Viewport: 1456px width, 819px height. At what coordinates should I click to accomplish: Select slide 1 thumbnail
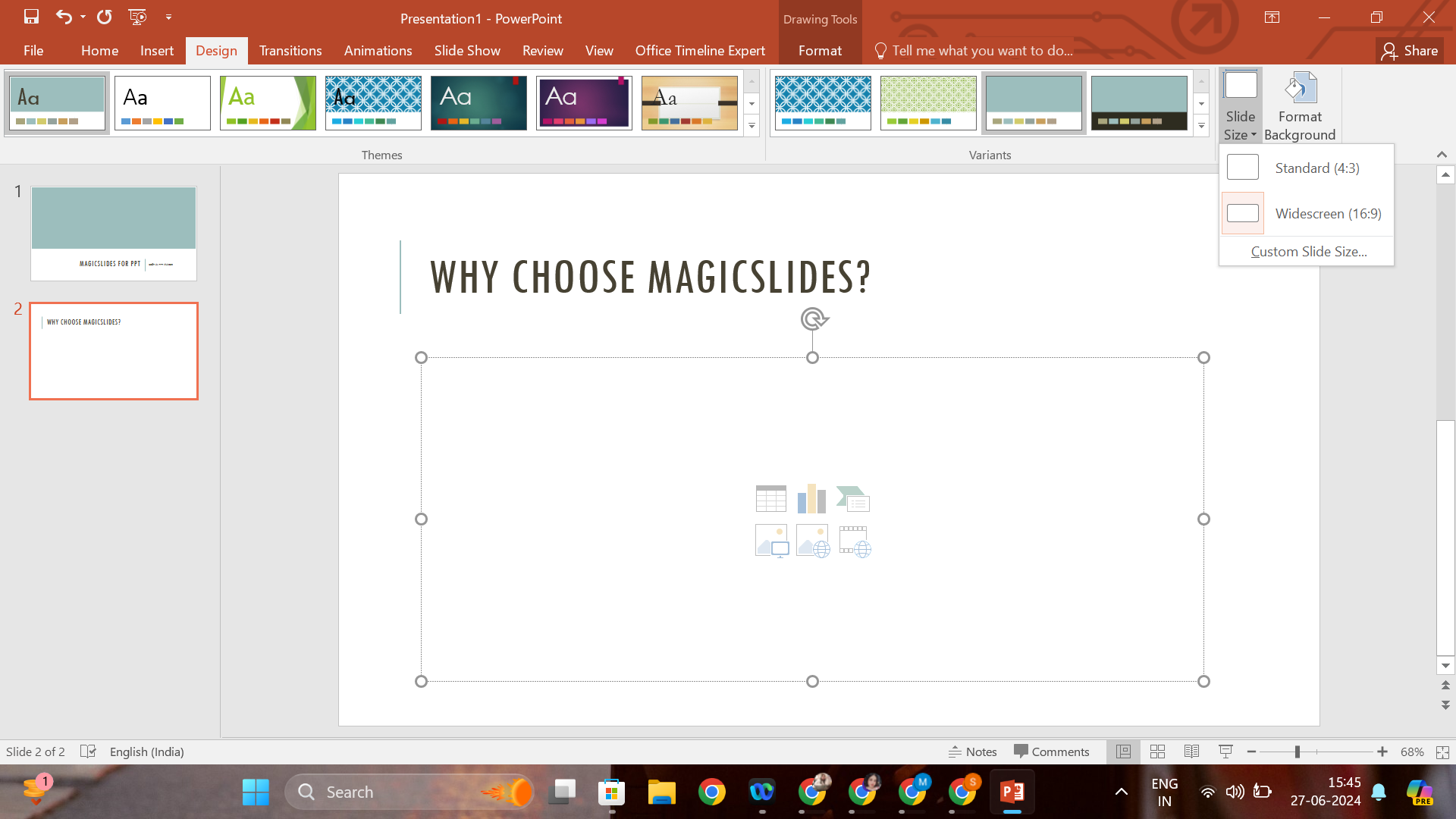point(114,234)
